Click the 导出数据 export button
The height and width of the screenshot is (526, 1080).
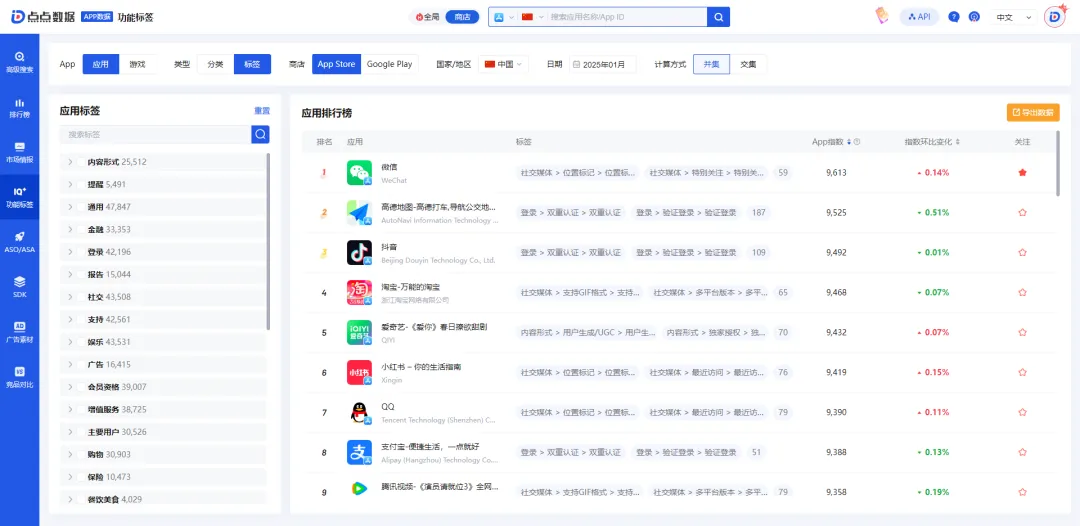[x=1033, y=112]
